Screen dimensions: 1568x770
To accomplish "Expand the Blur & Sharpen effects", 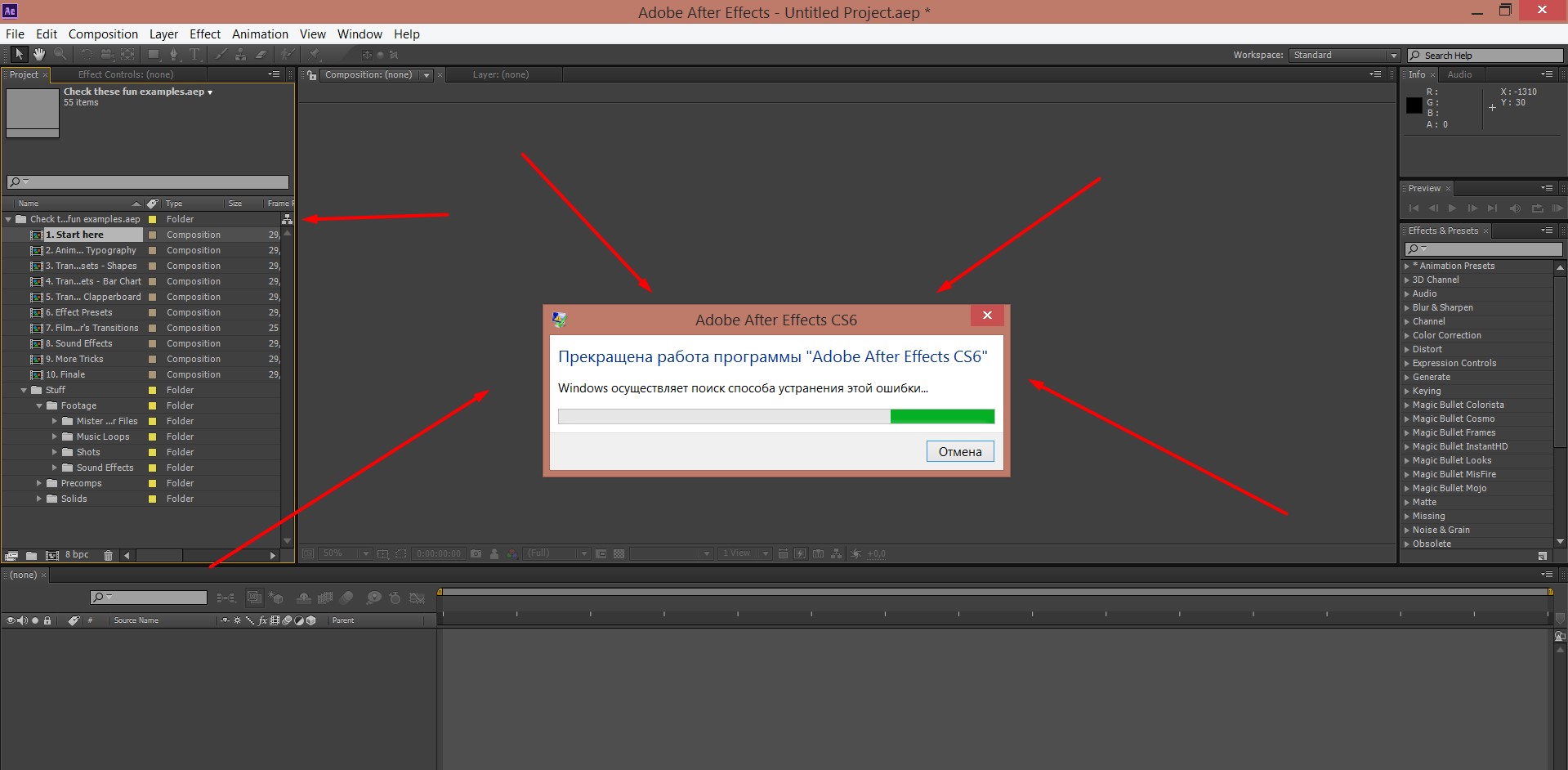I will 1407,307.
